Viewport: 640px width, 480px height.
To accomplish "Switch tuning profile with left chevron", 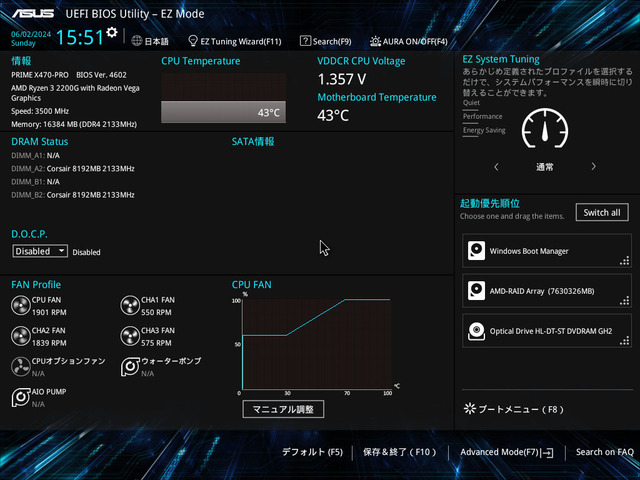I will [496, 167].
